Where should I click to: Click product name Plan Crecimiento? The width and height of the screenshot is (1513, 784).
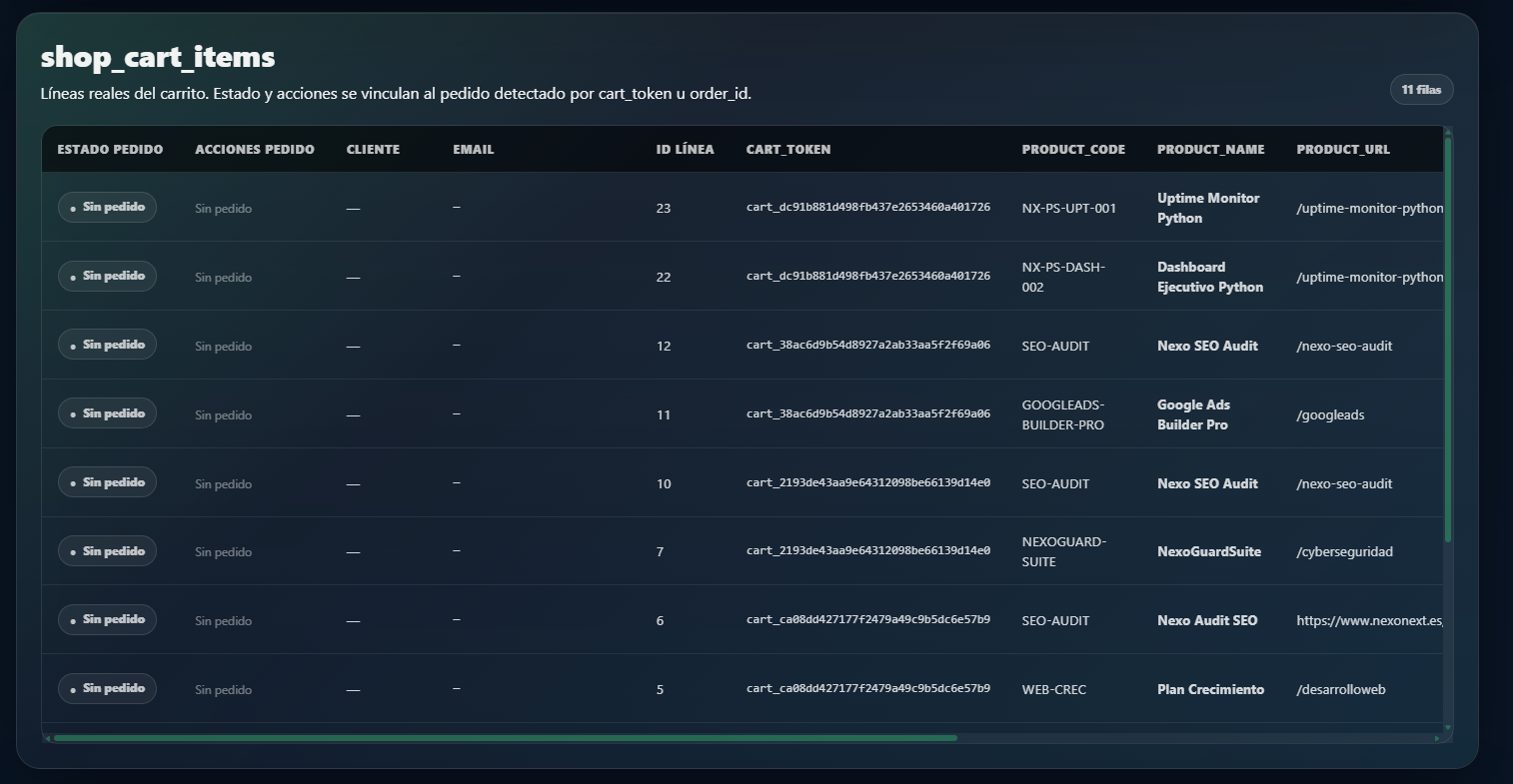pos(1211,689)
